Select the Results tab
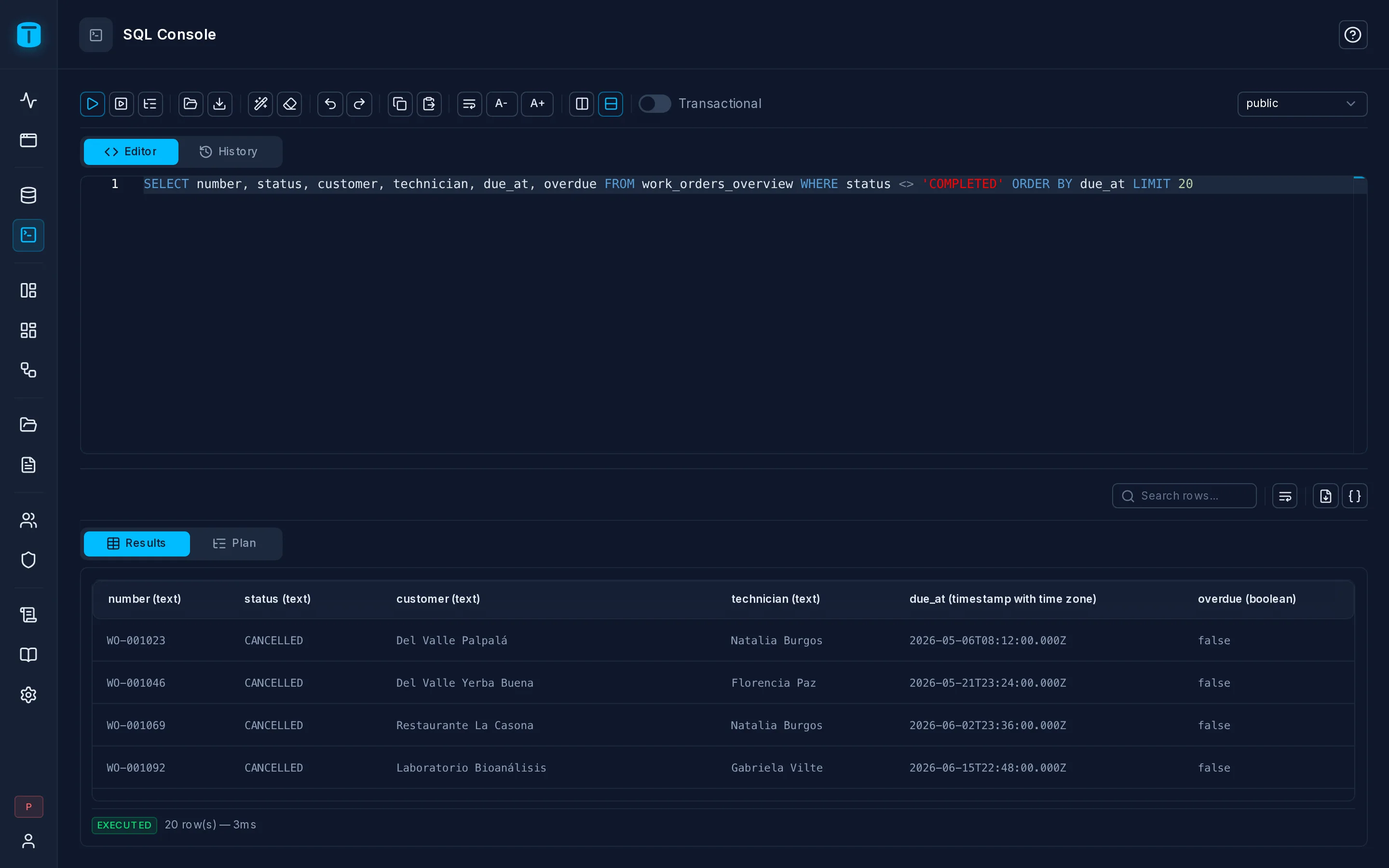This screenshot has width=1389, height=868. [136, 543]
